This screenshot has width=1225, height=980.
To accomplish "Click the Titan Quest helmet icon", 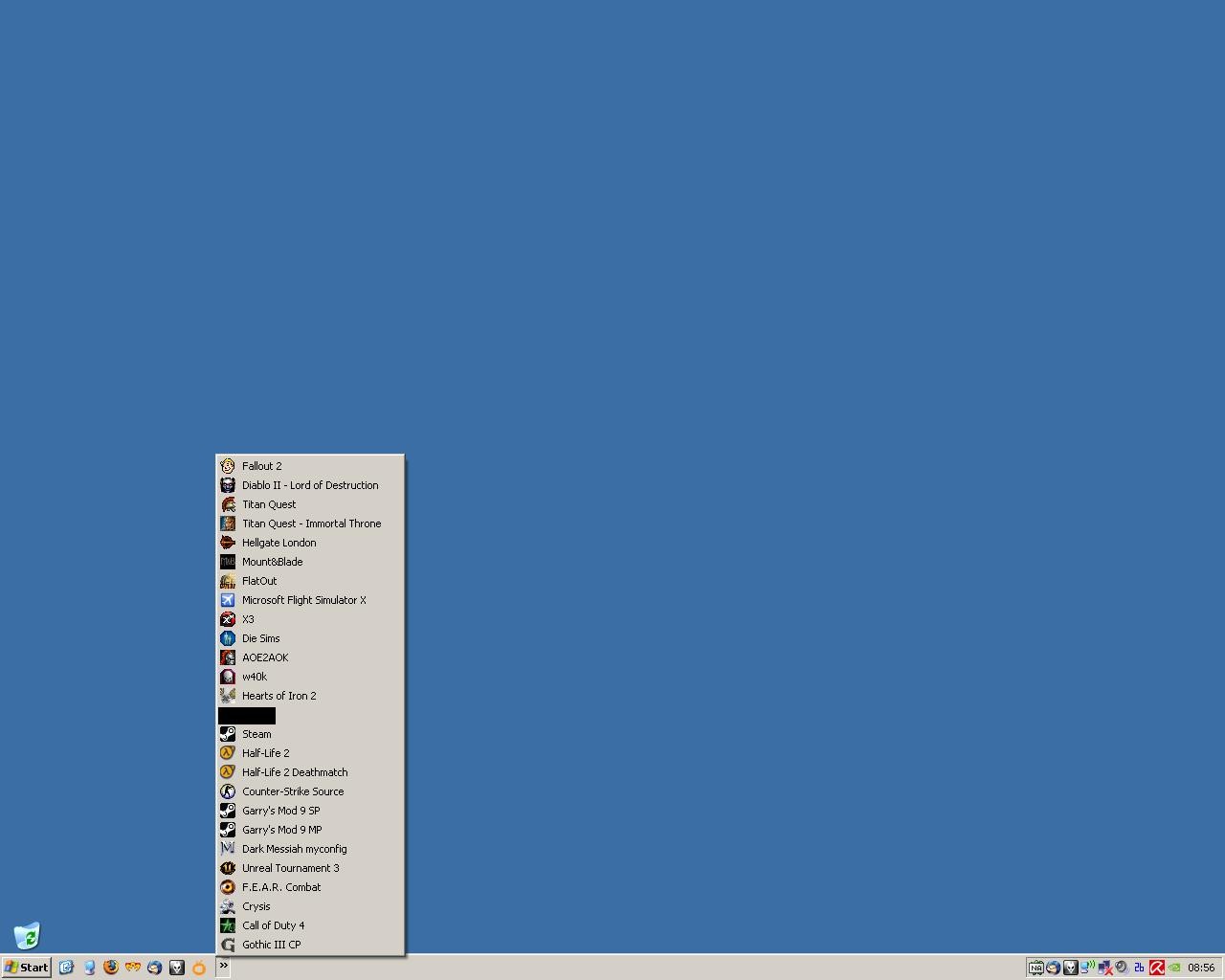I will 228,504.
